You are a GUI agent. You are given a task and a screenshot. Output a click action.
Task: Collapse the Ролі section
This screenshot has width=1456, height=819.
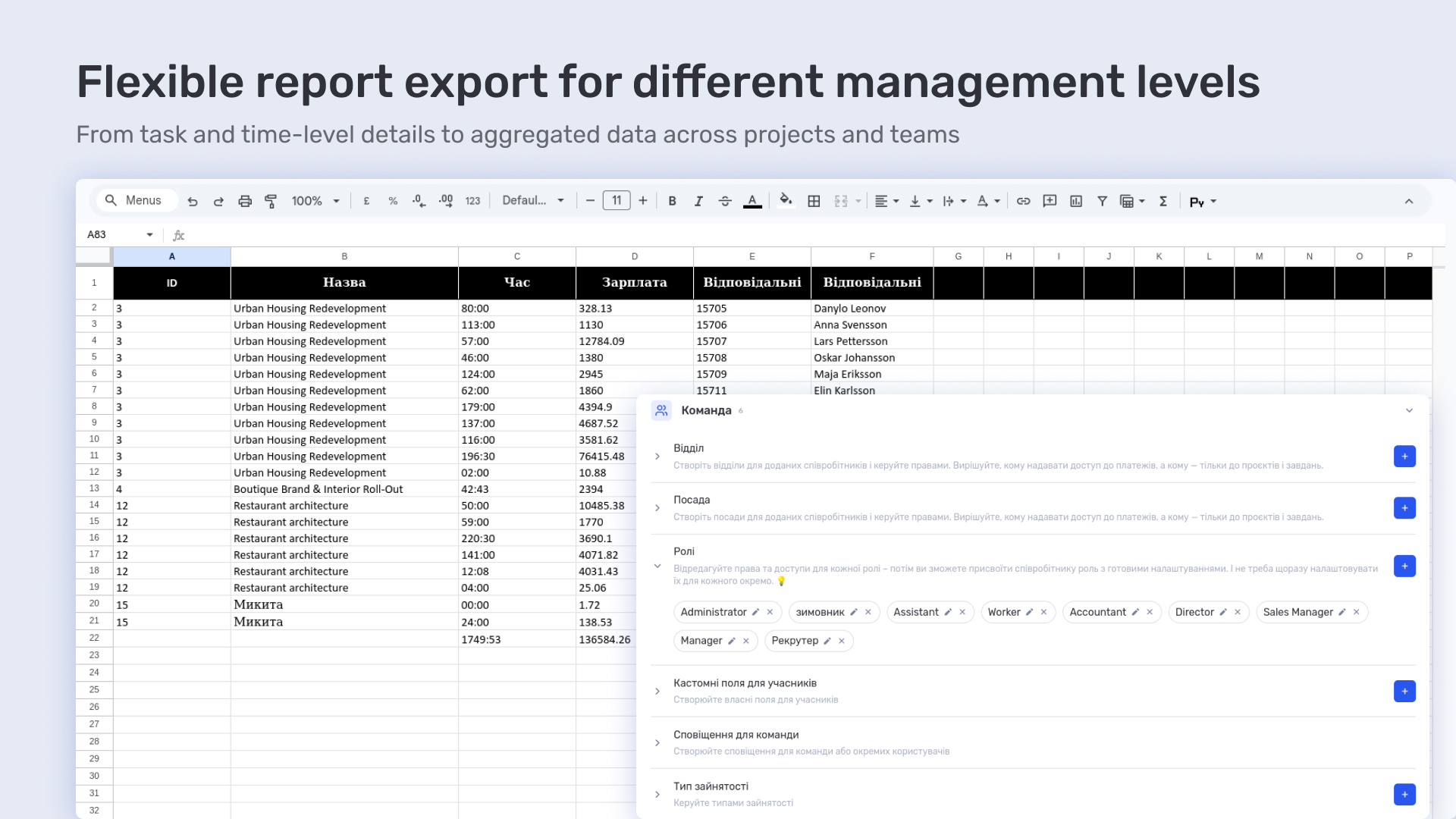657,566
